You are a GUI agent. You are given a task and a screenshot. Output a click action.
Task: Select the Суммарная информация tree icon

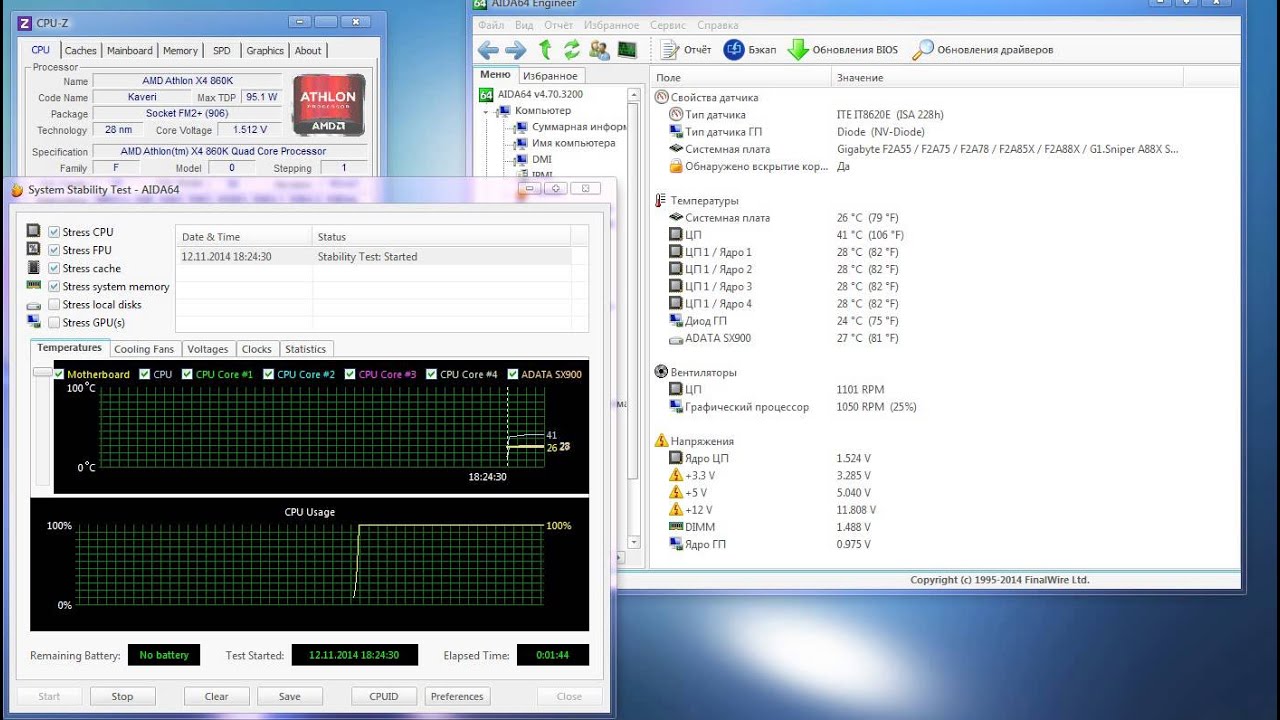(x=520, y=127)
